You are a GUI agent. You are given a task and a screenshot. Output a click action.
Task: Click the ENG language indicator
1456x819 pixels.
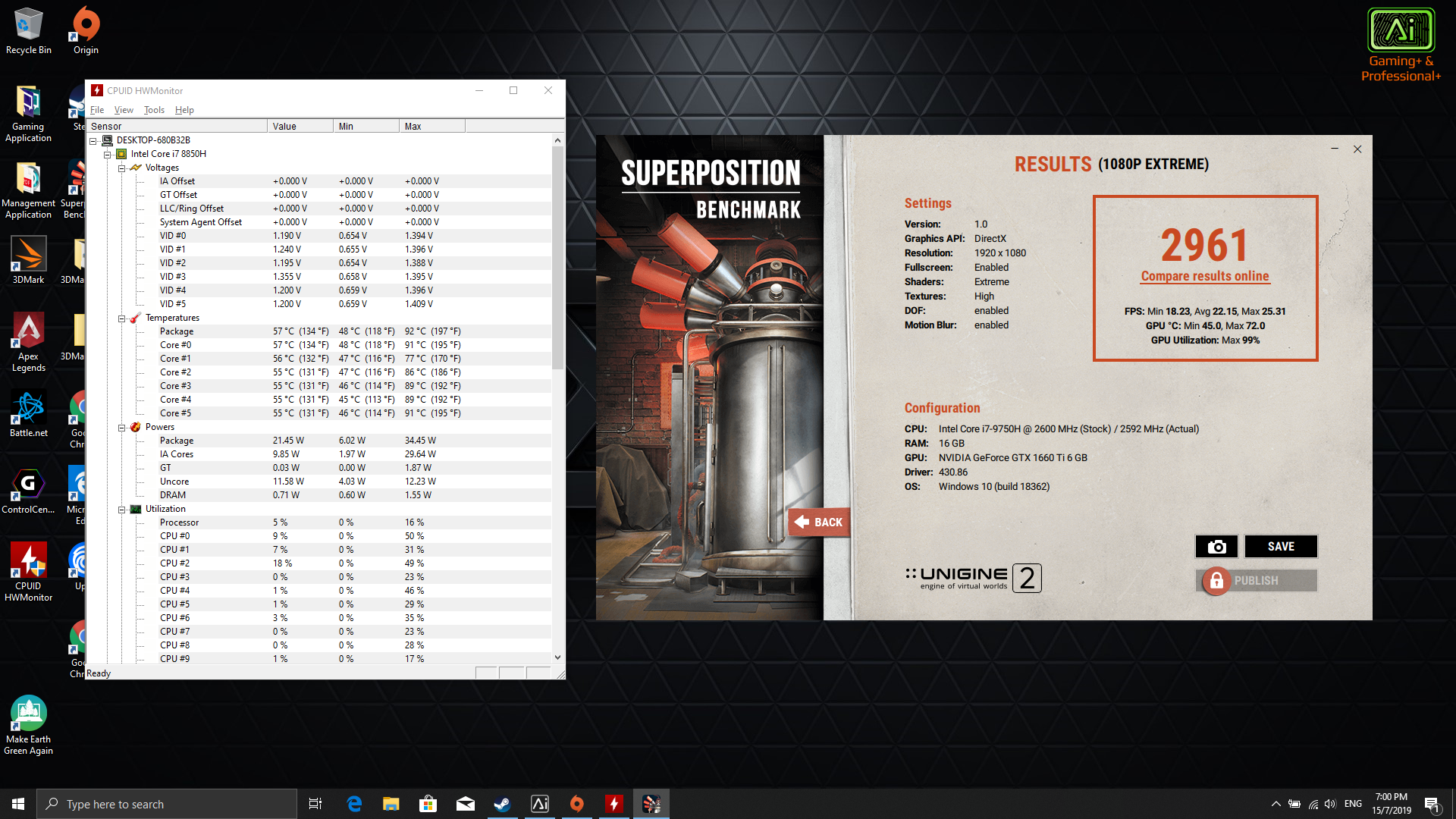(1353, 804)
